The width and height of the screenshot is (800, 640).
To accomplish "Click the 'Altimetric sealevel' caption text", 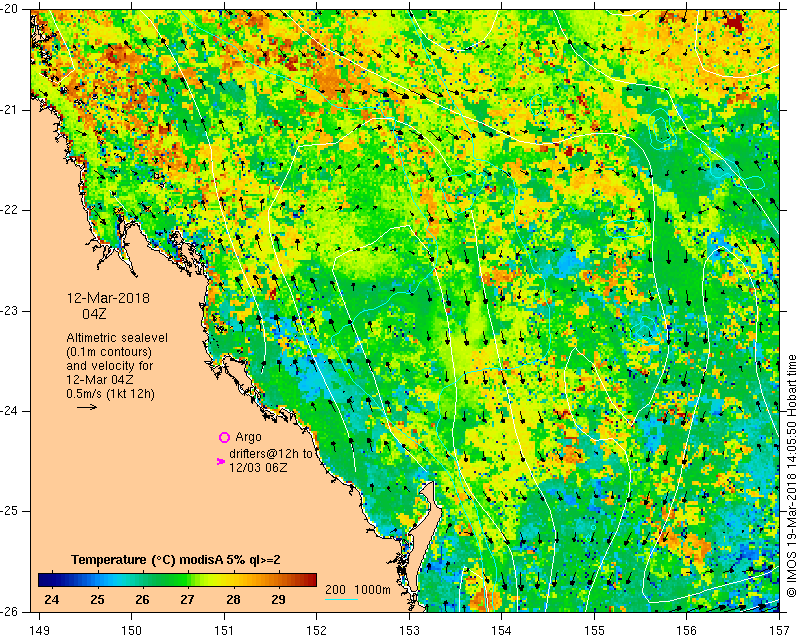I will pos(117,338).
